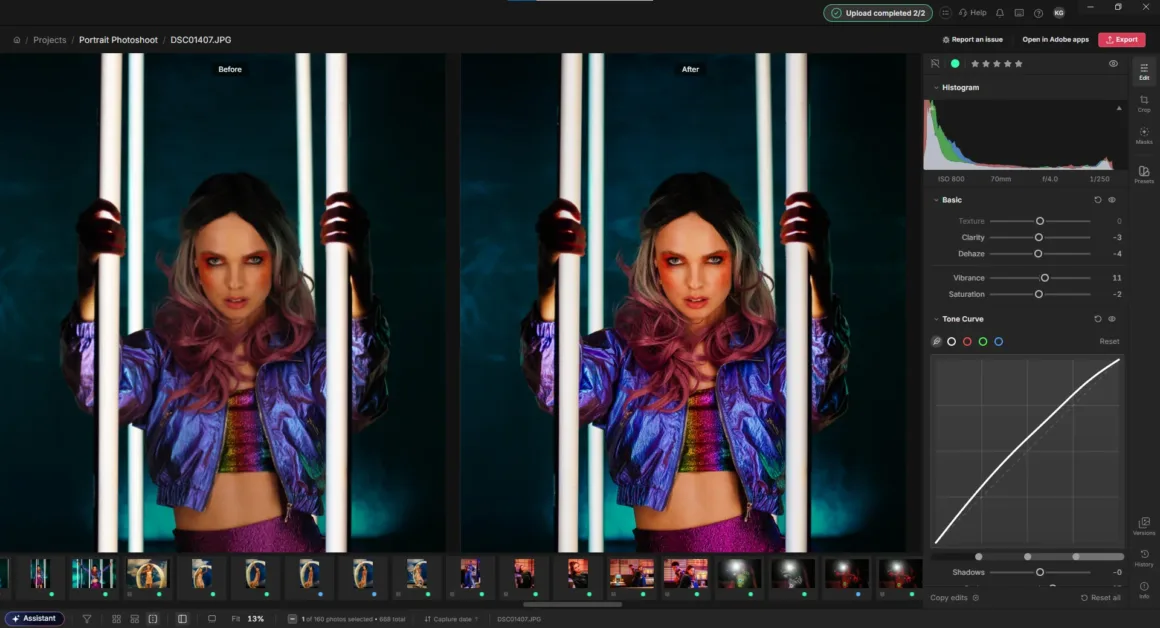Image resolution: width=1160 pixels, height=628 pixels.
Task: Reset the Basic section with circular arrow
Action: 1098,200
